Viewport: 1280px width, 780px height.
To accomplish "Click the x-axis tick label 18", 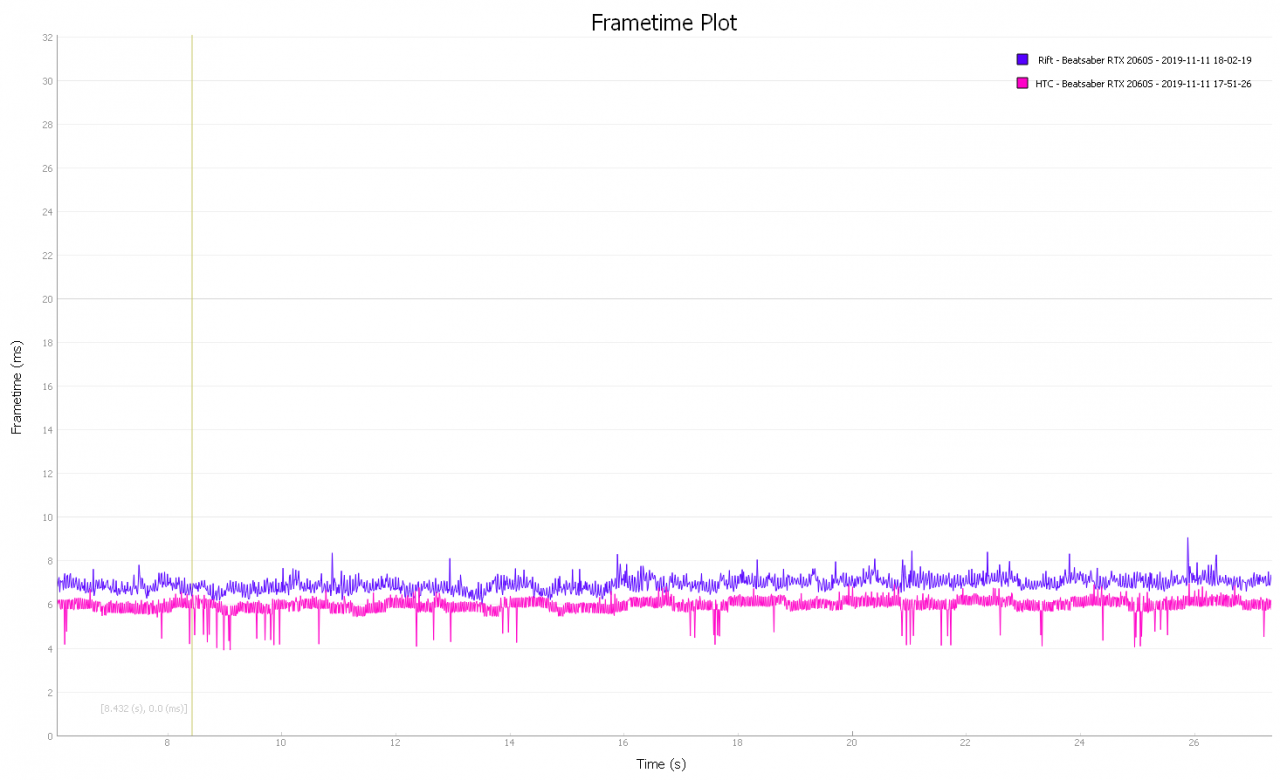I will click(x=737, y=743).
